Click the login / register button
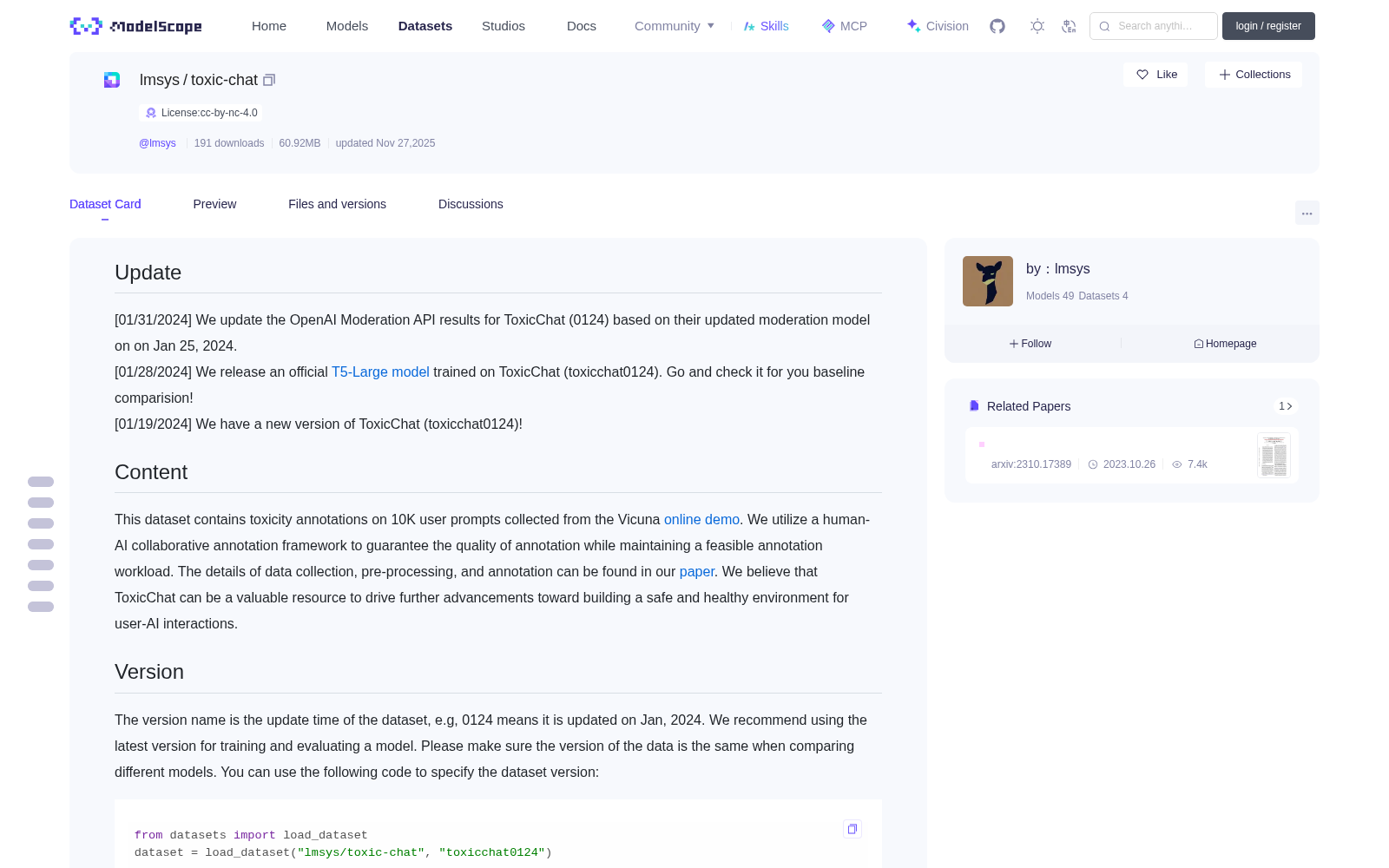Image resolution: width=1389 pixels, height=868 pixels. [1268, 26]
